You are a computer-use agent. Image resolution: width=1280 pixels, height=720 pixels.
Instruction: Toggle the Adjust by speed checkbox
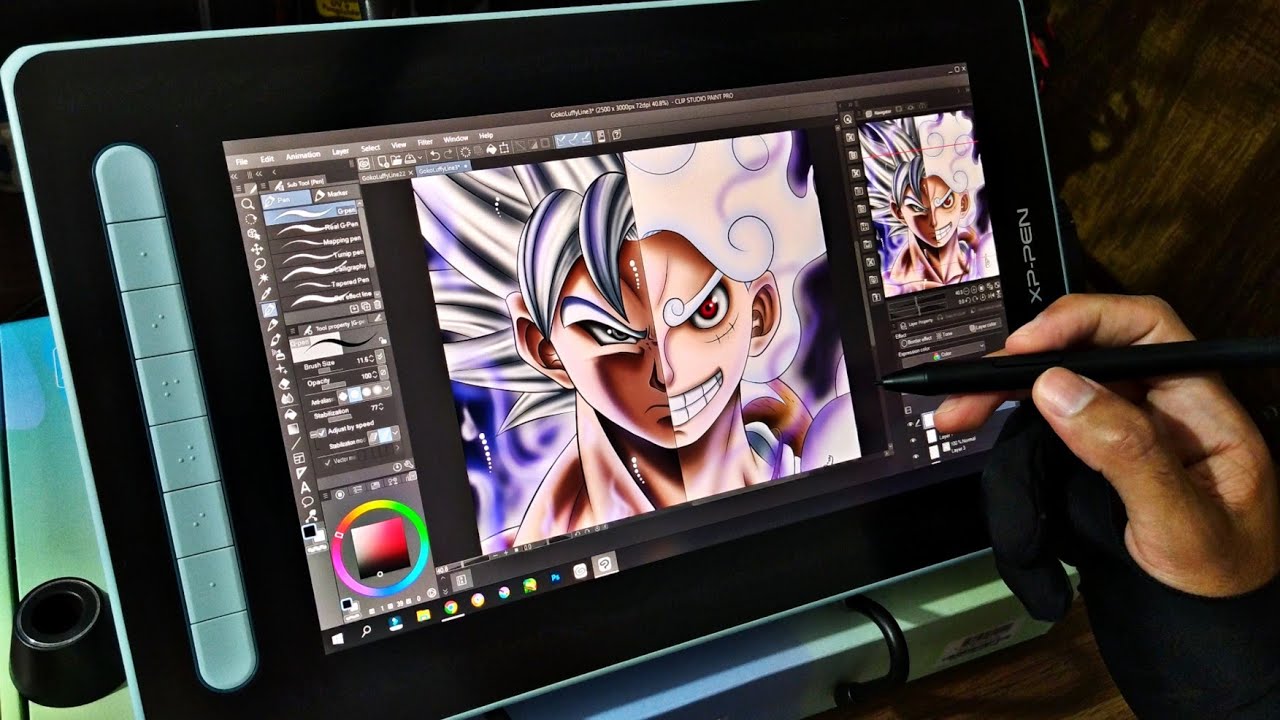click(x=322, y=433)
